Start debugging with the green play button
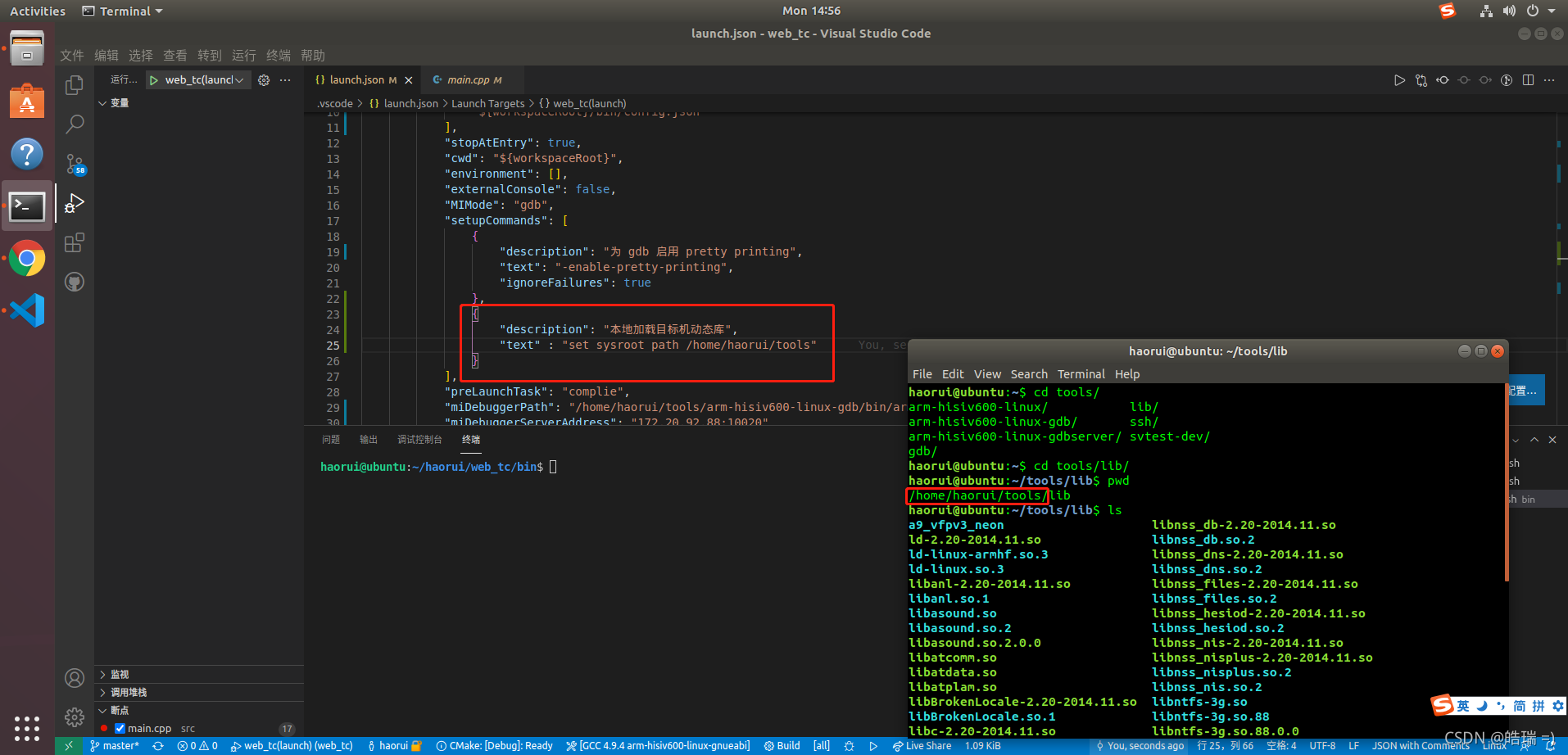The height and width of the screenshot is (755, 1568). (x=154, y=80)
